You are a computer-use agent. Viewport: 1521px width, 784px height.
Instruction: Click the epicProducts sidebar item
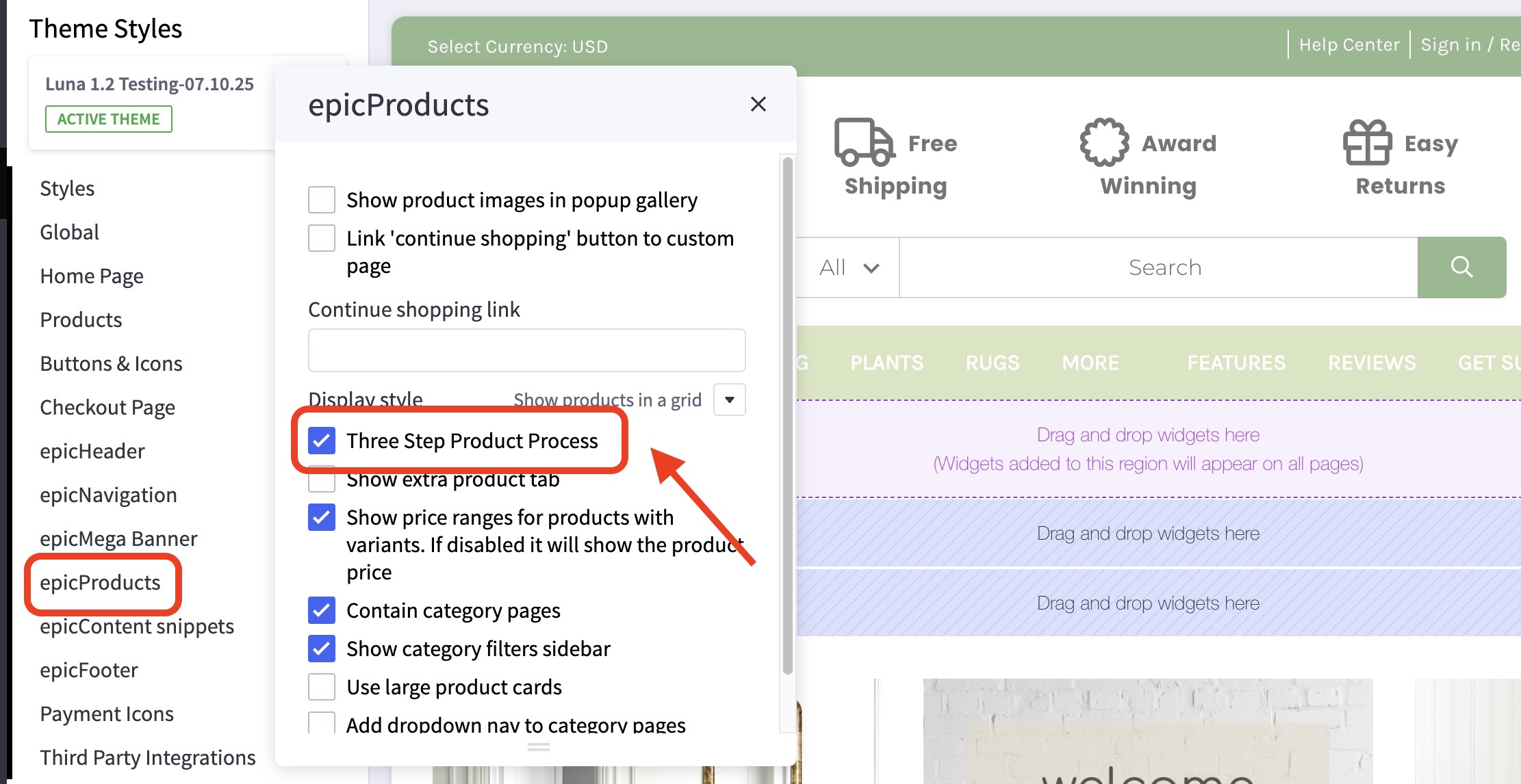pyautogui.click(x=100, y=583)
